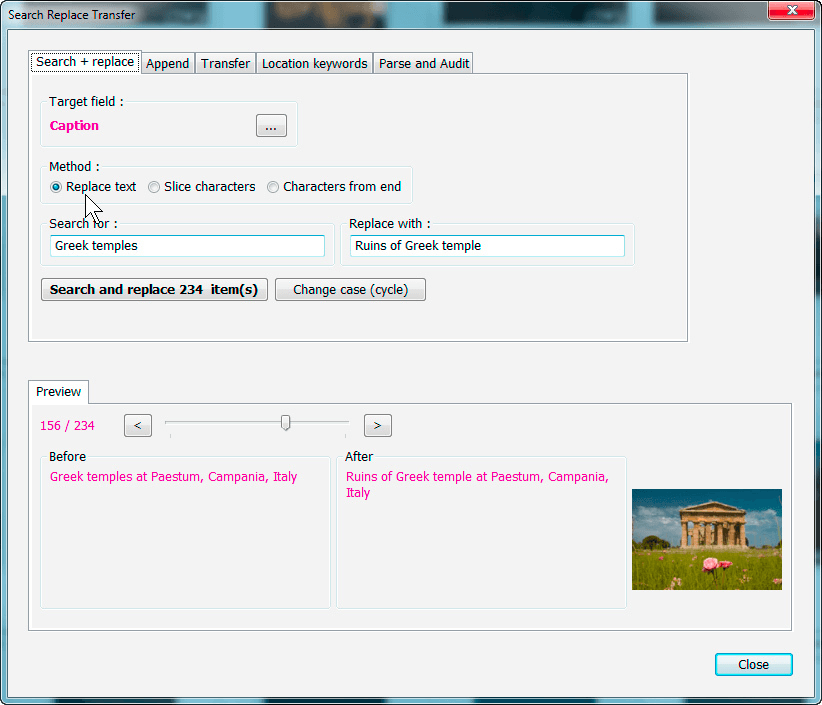Switch to Location keywords tab
Viewport: 822px width, 705px height.
pyautogui.click(x=315, y=63)
